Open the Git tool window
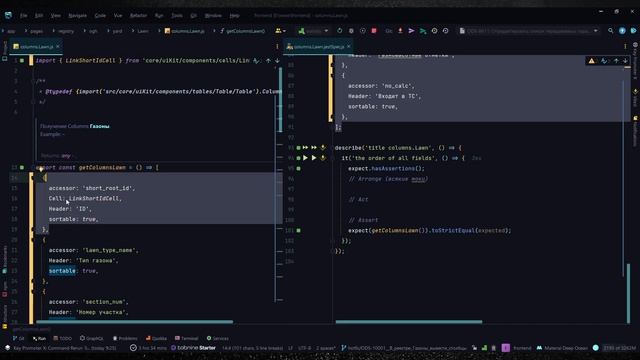This screenshot has height=360, width=640. (x=18, y=338)
